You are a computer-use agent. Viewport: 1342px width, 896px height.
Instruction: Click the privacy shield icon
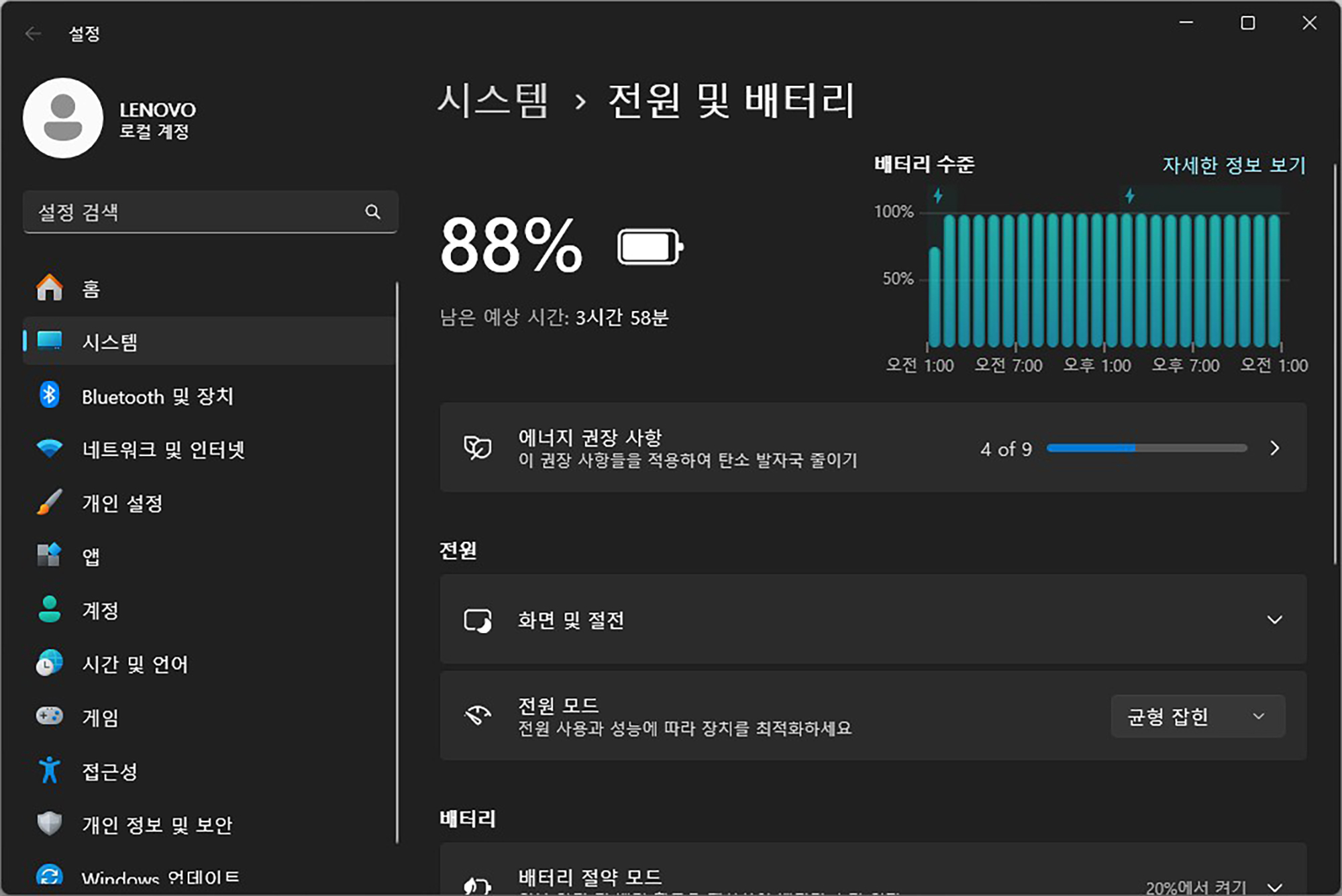point(49,824)
